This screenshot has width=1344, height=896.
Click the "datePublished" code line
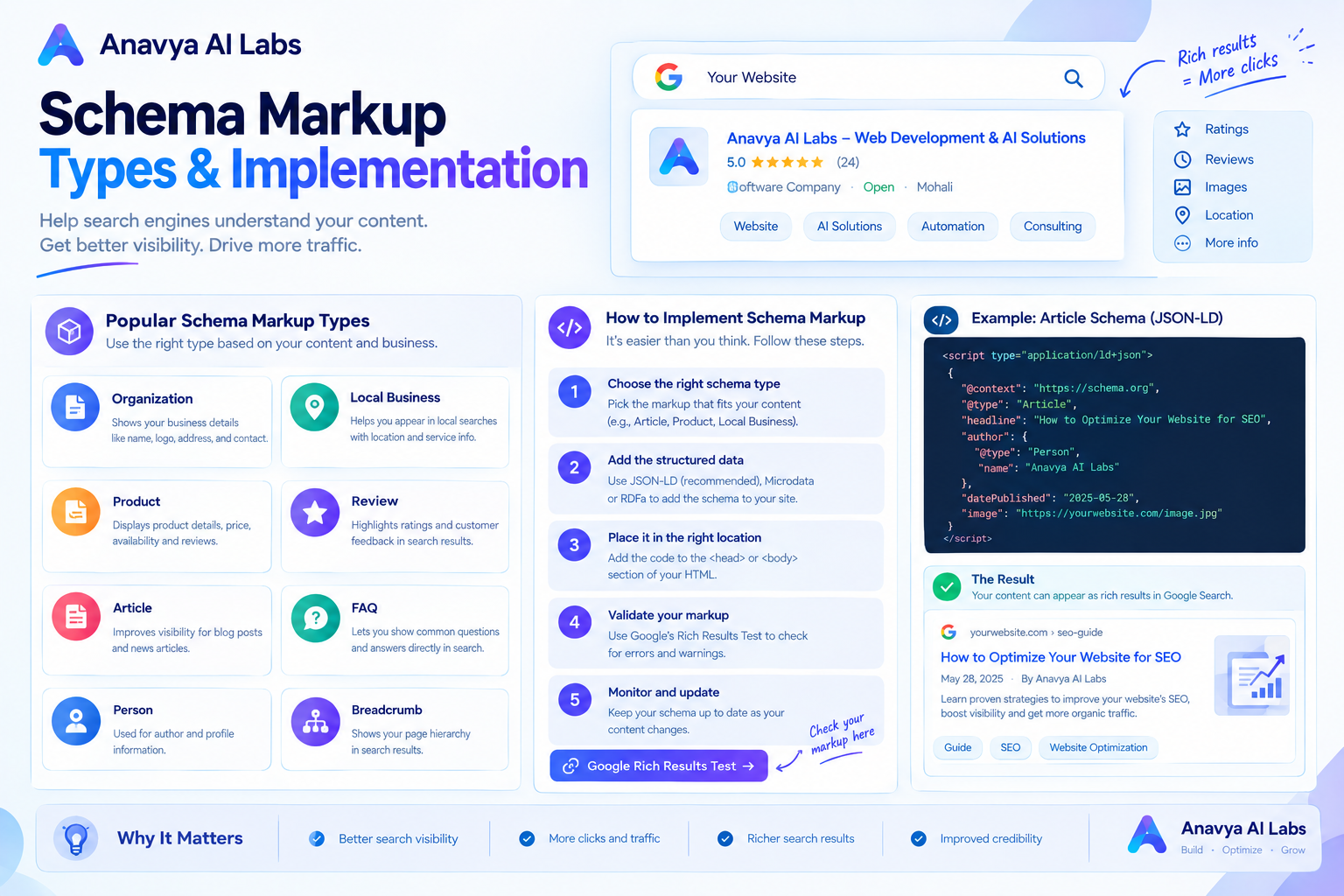click(x=1048, y=499)
